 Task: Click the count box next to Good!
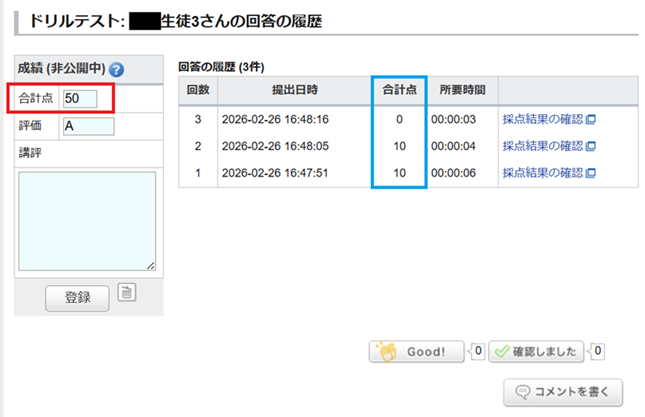(477, 351)
